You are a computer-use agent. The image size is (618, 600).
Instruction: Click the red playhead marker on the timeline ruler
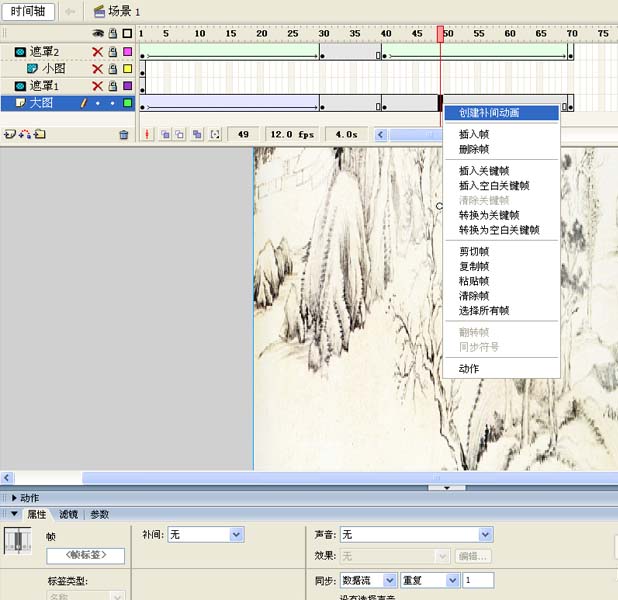(x=440, y=34)
